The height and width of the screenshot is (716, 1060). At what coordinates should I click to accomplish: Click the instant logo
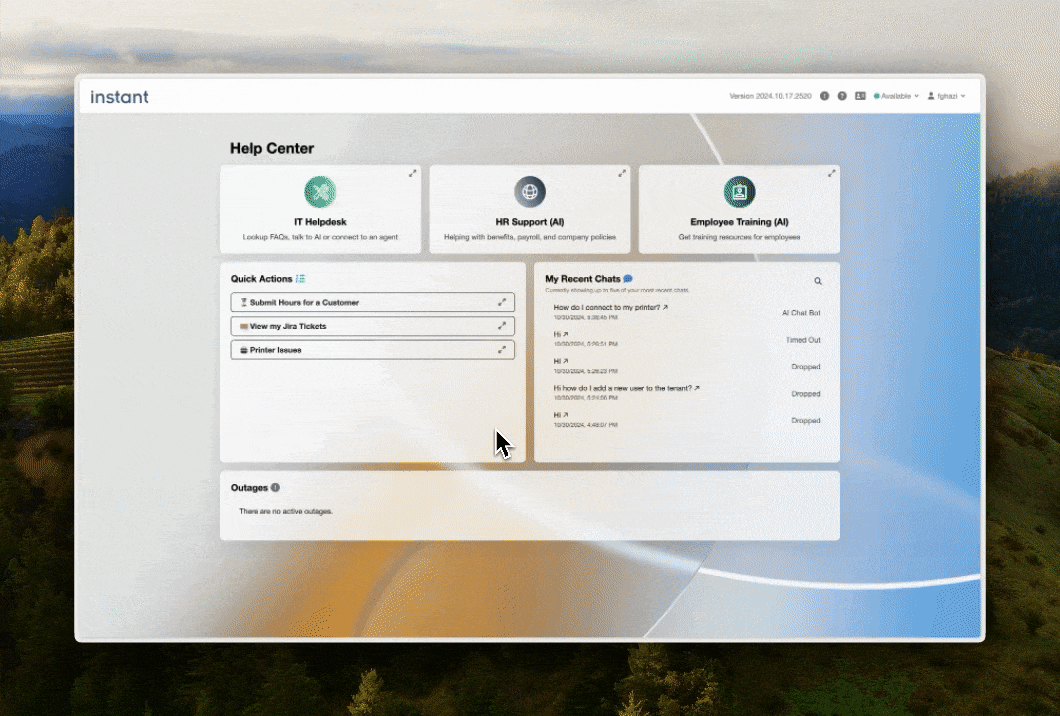pos(120,97)
